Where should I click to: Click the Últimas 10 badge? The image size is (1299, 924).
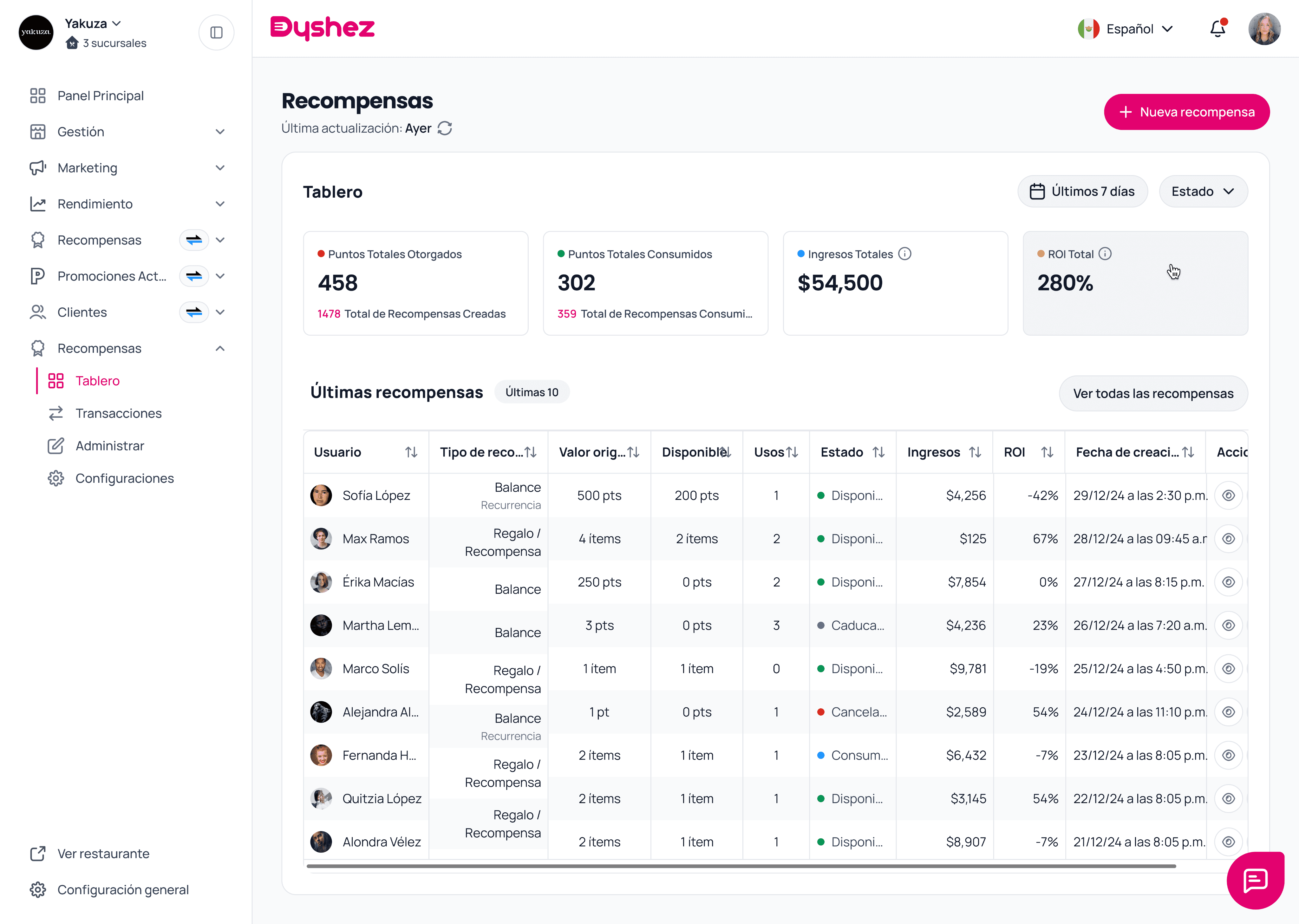pos(532,392)
